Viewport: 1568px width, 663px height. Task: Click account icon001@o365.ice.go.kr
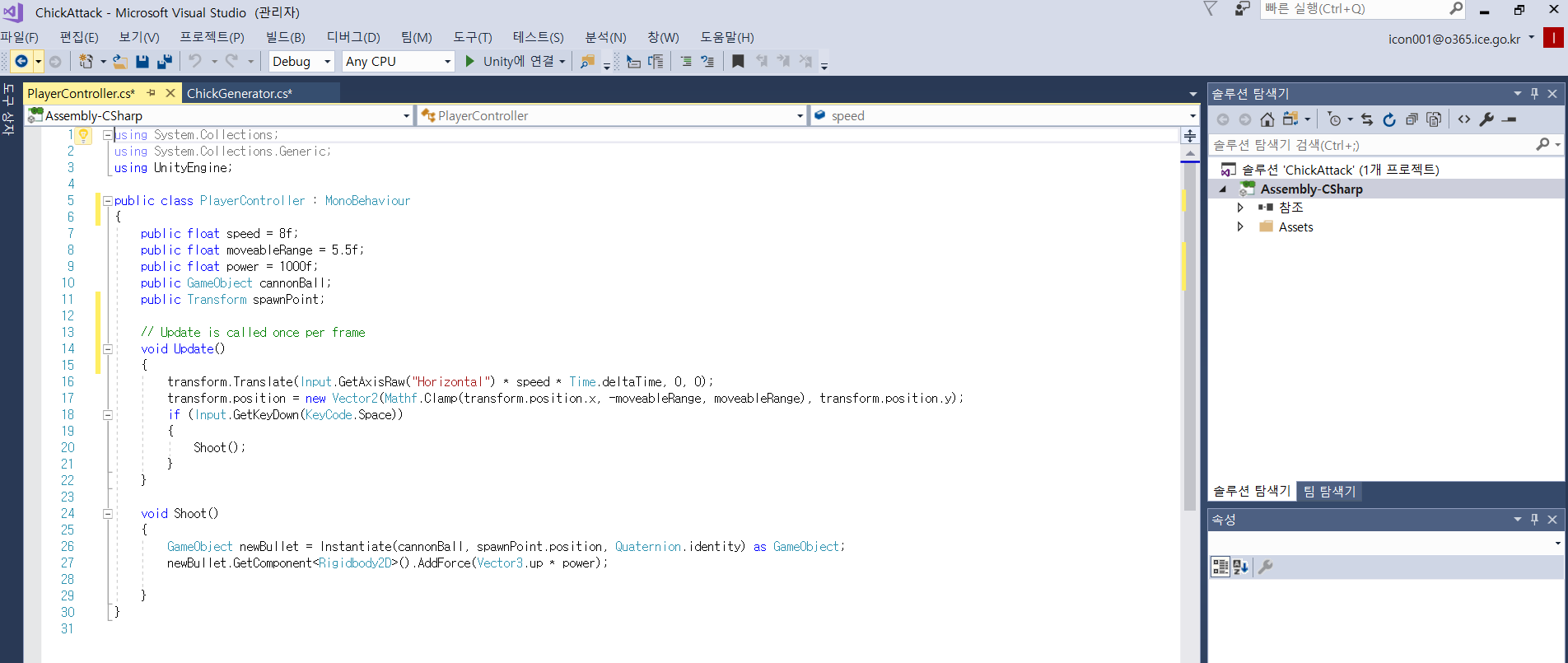pos(1454,40)
